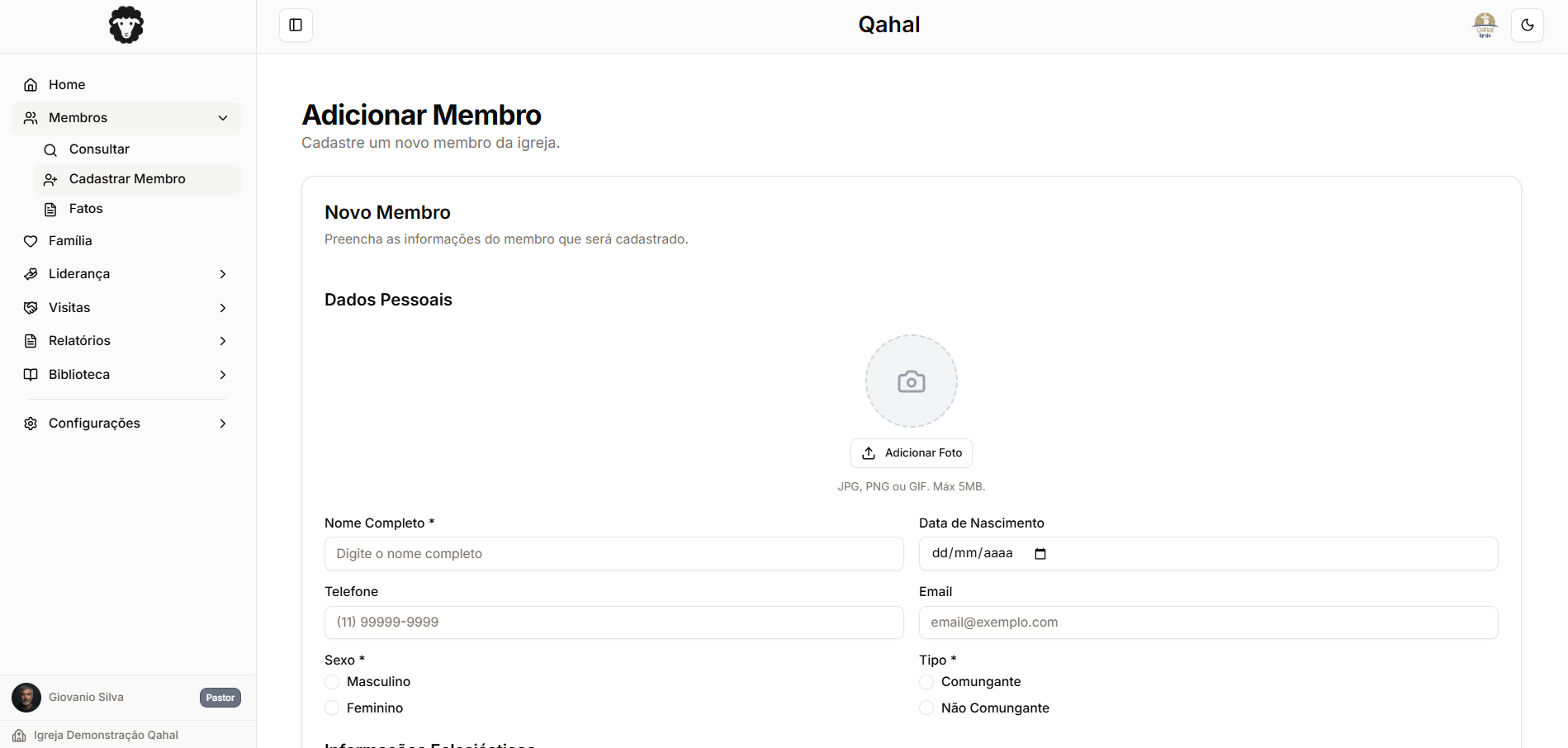Click the Data de Nascimento date field

click(x=1208, y=554)
